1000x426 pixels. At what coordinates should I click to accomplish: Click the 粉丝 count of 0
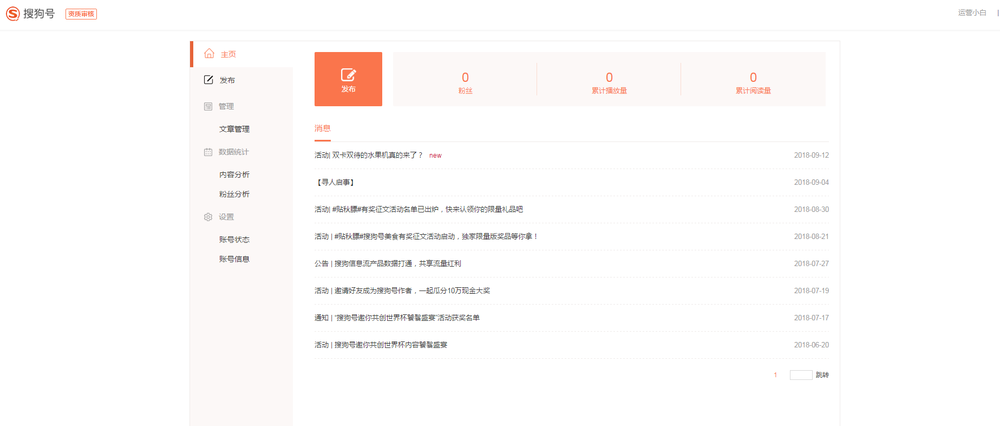pos(465,78)
